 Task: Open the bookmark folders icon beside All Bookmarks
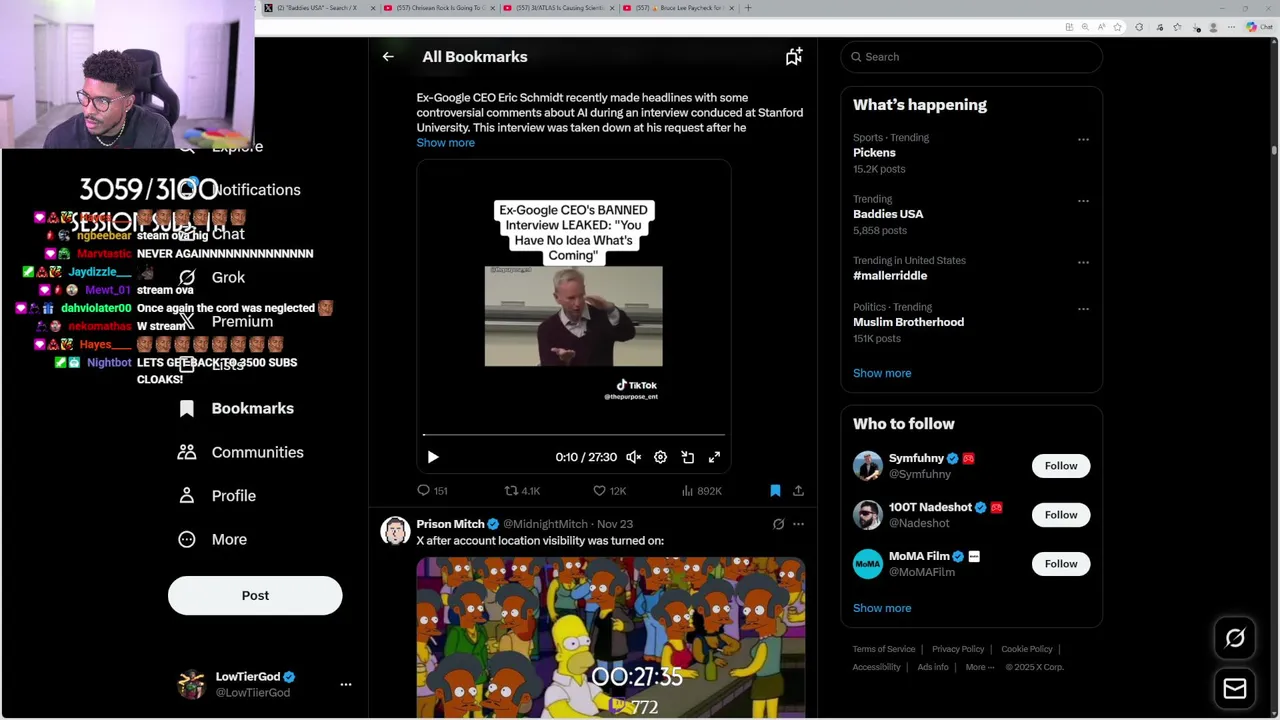[x=794, y=57]
